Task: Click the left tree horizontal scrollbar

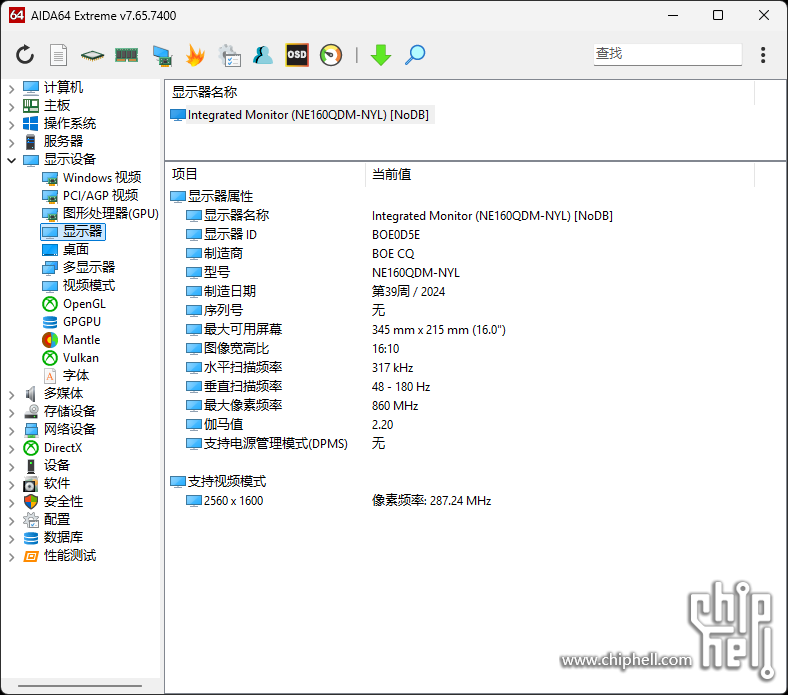Action: click(80, 685)
